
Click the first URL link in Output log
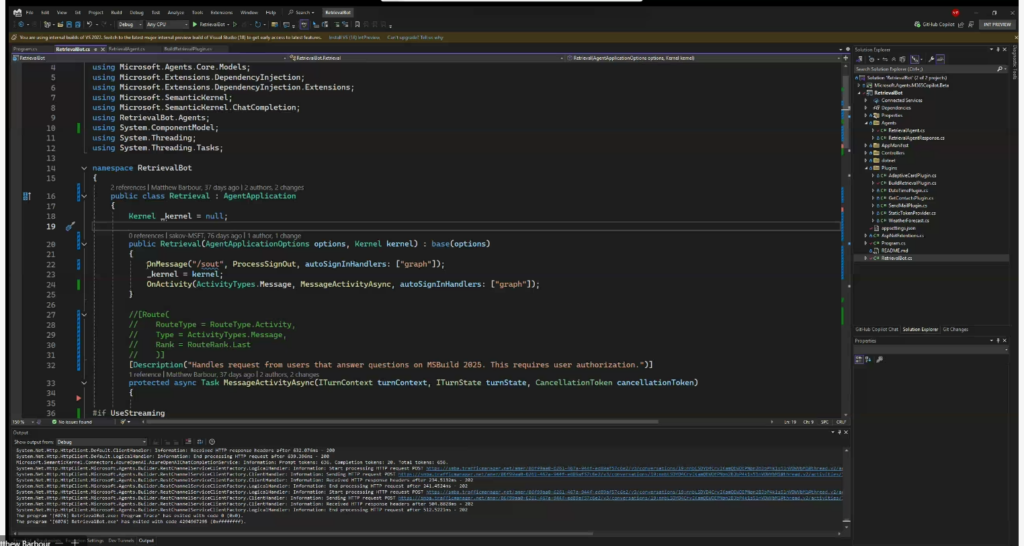633,468
